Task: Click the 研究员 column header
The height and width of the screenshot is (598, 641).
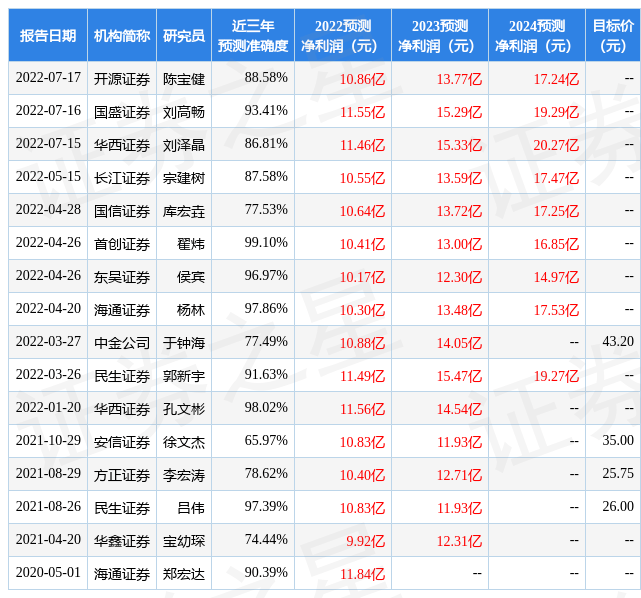Action: click(184, 36)
